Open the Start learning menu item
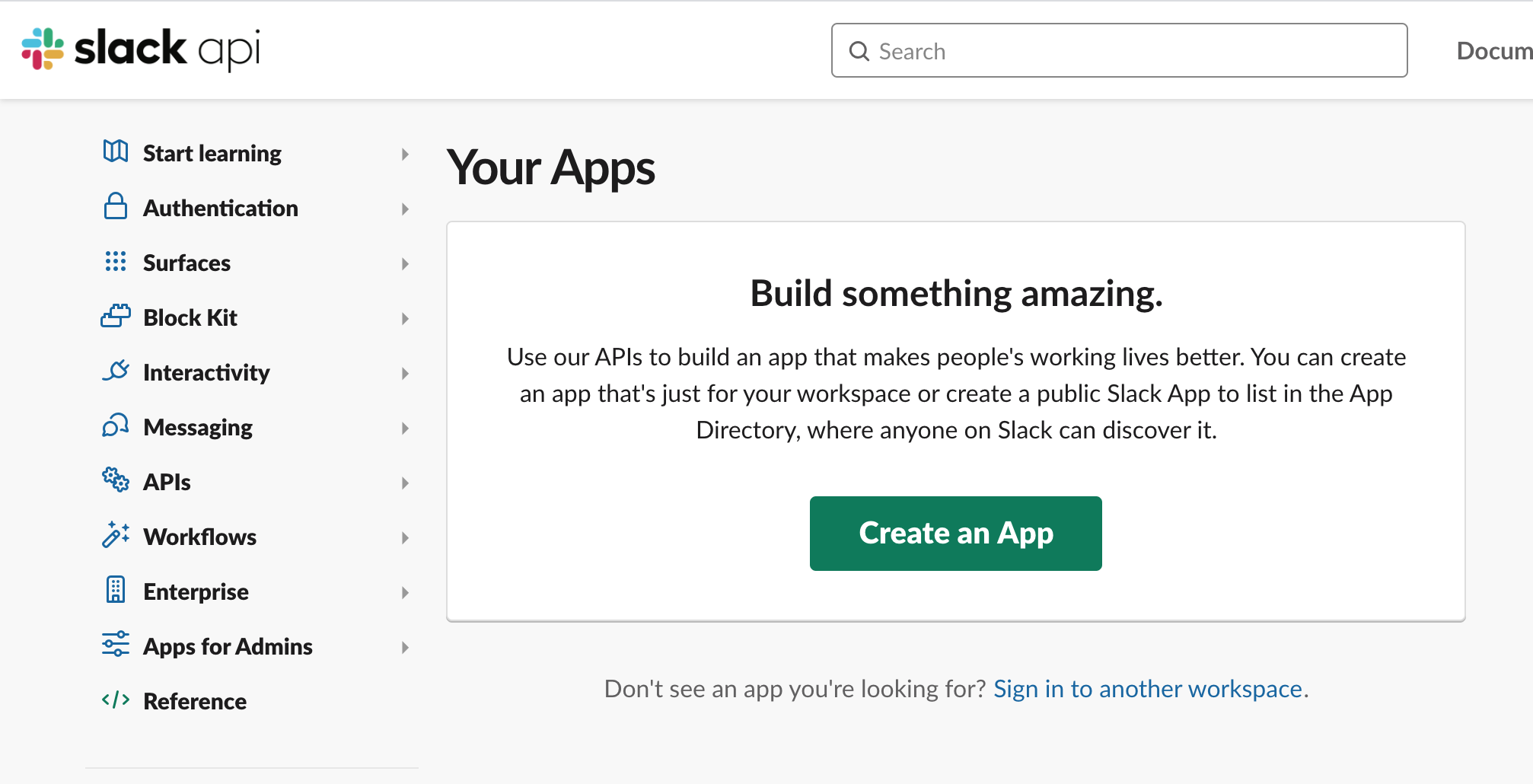The image size is (1533, 784). point(212,154)
